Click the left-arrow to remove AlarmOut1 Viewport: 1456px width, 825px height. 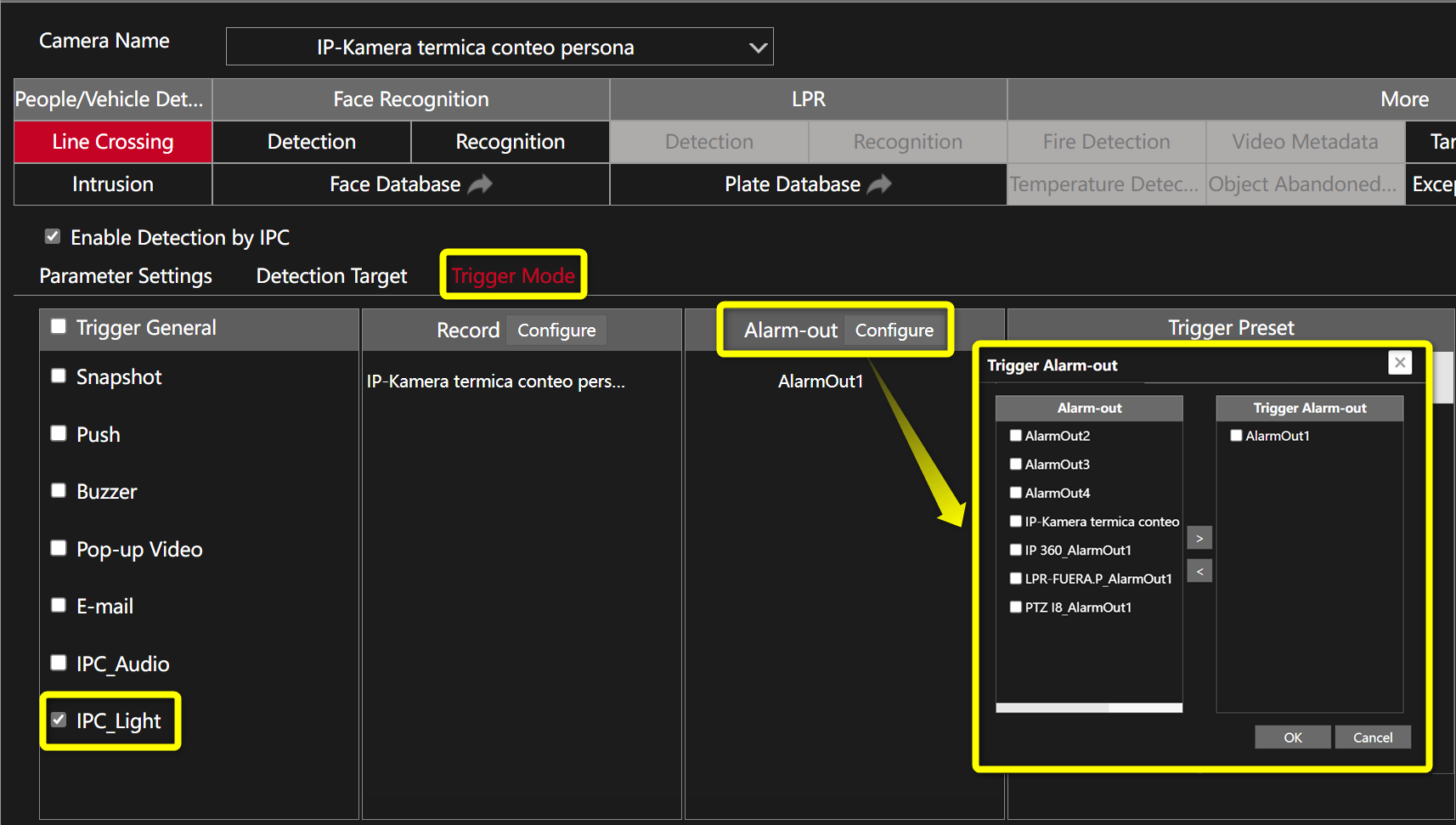(1199, 570)
